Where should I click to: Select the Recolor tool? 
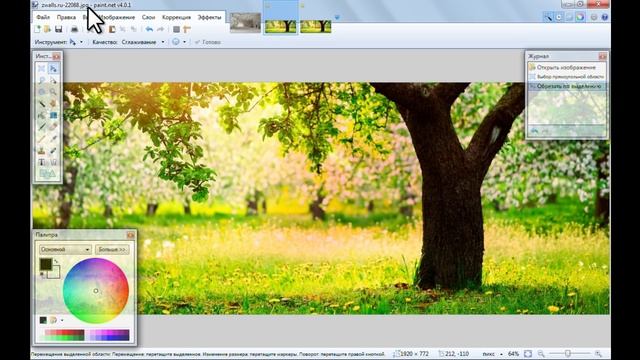click(53, 151)
